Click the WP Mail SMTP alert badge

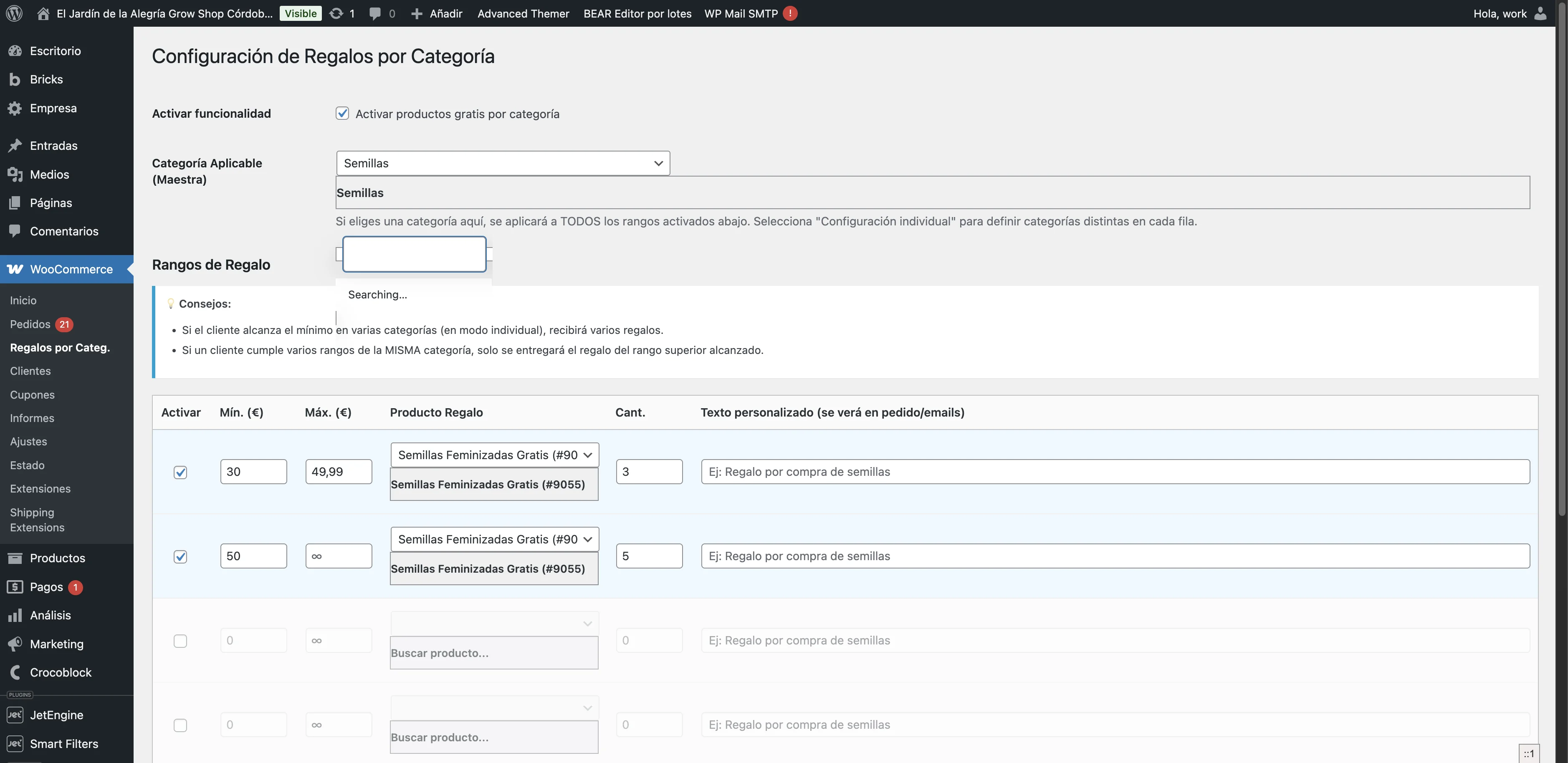click(790, 13)
